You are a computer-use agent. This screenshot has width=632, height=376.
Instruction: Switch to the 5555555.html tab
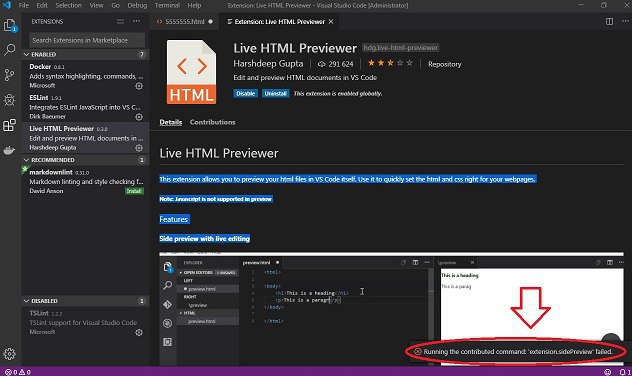pyautogui.click(x=184, y=21)
